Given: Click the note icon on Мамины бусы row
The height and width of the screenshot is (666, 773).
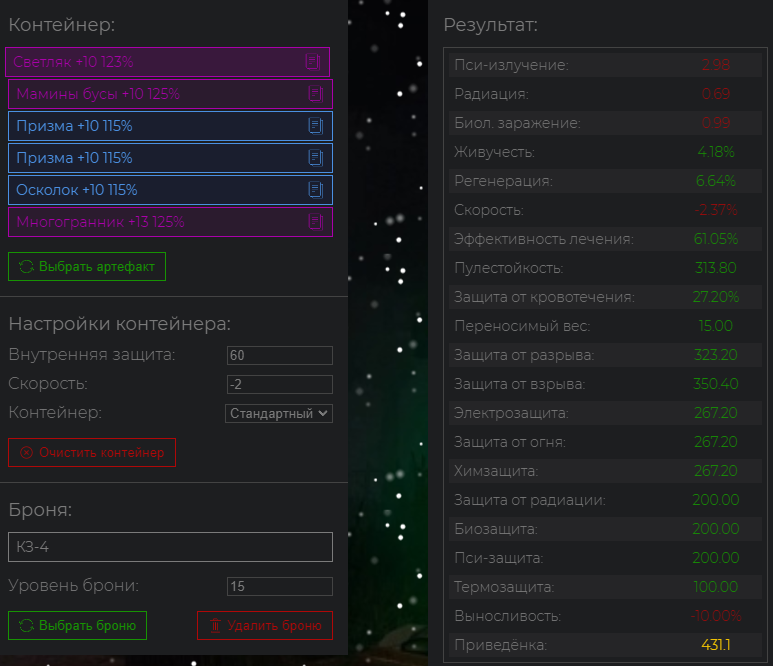Looking at the screenshot, I should click(316, 94).
